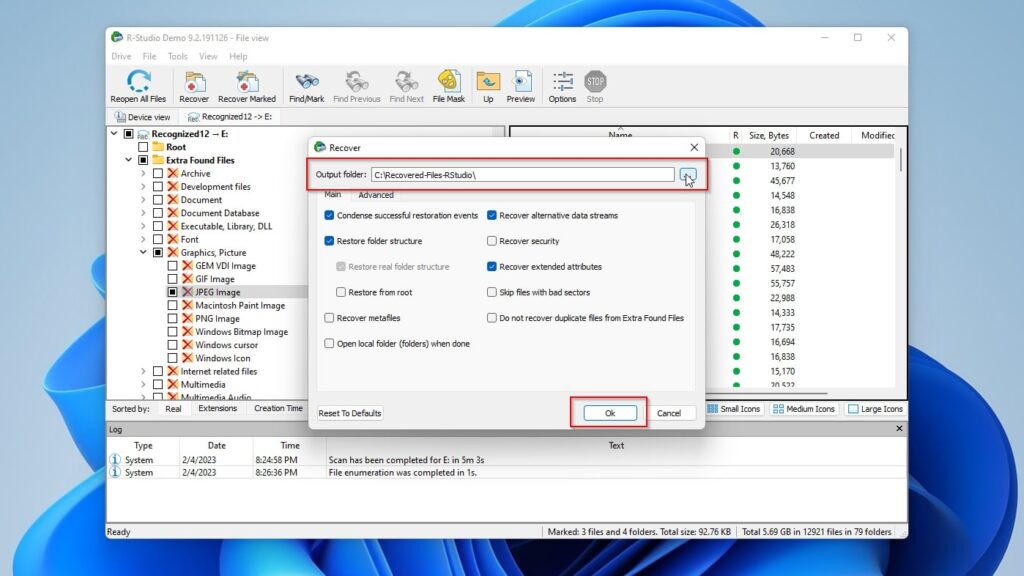Click the Find Previous toolbar icon
The width and height of the screenshot is (1024, 576).
(357, 82)
